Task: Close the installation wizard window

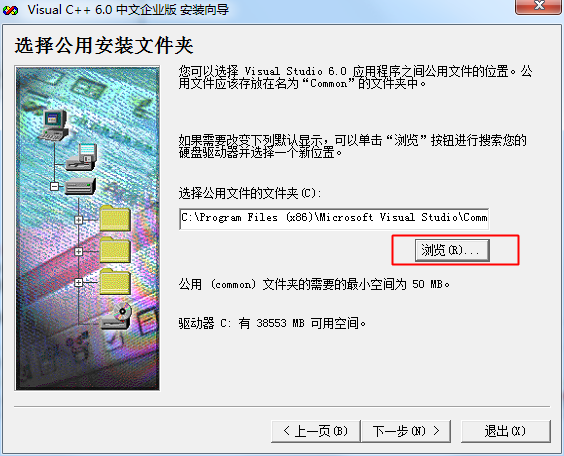Action: (x=538, y=6)
